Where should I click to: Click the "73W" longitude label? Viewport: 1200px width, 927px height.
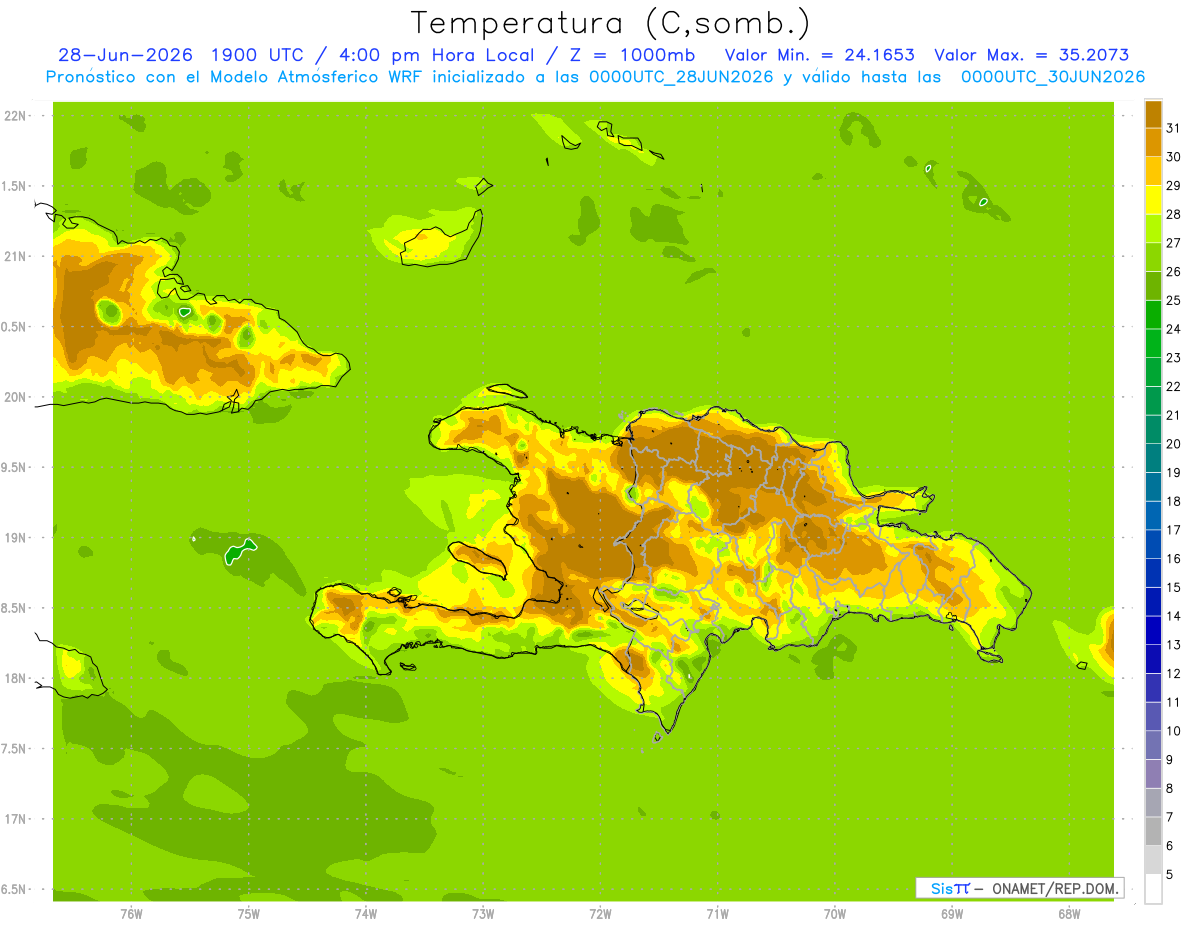pyautogui.click(x=483, y=913)
